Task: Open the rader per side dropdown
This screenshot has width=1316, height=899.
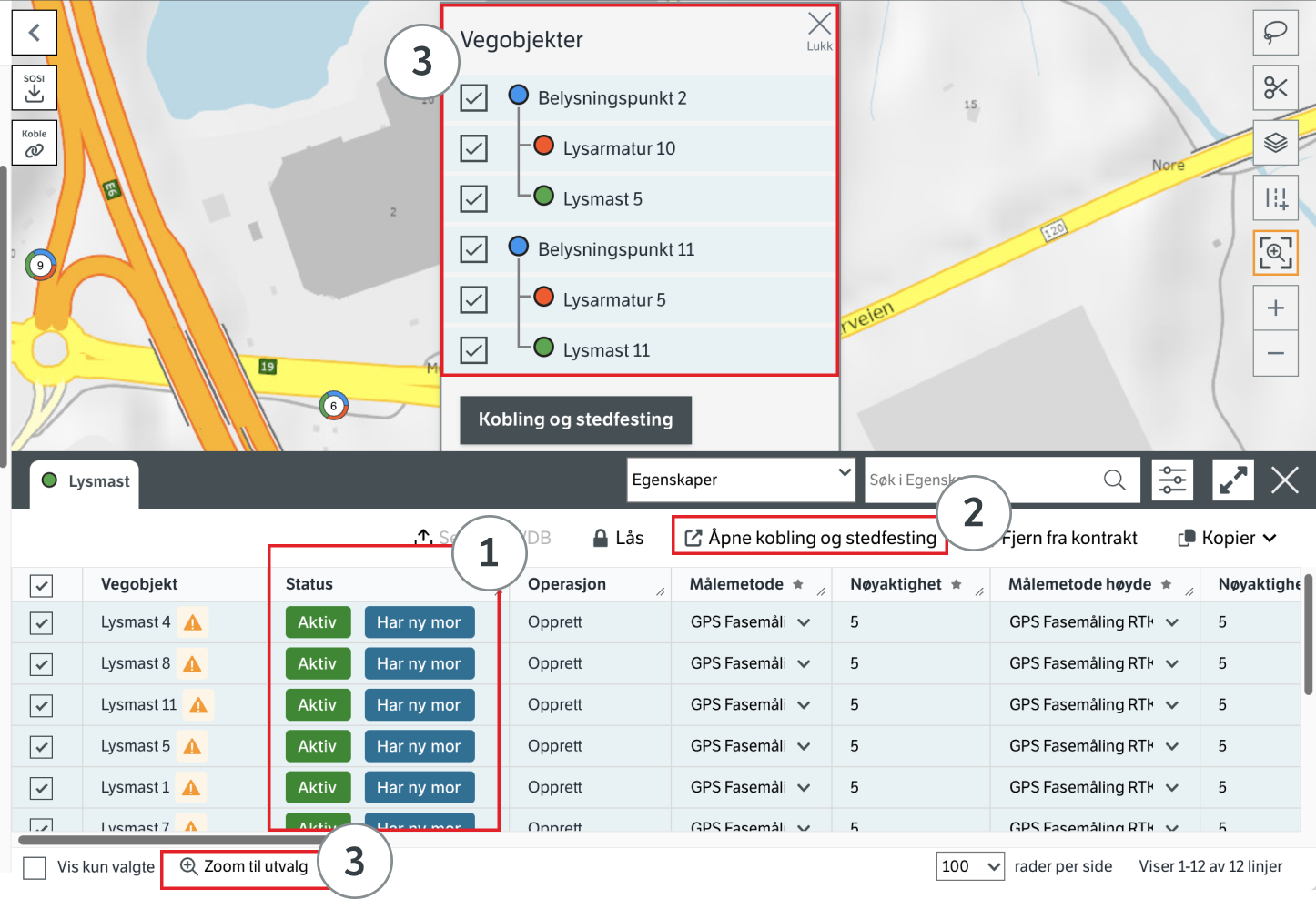Action: (x=969, y=866)
